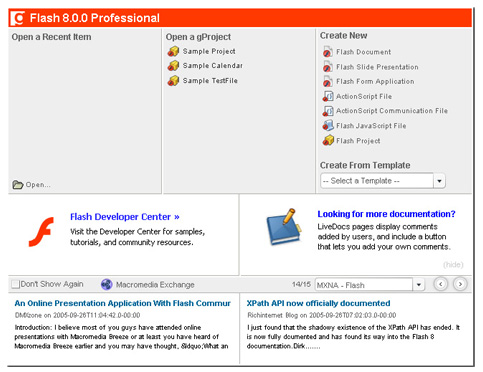The image size is (483, 372).
Task: Open An Online Presentation Application article
Action: (x=123, y=303)
